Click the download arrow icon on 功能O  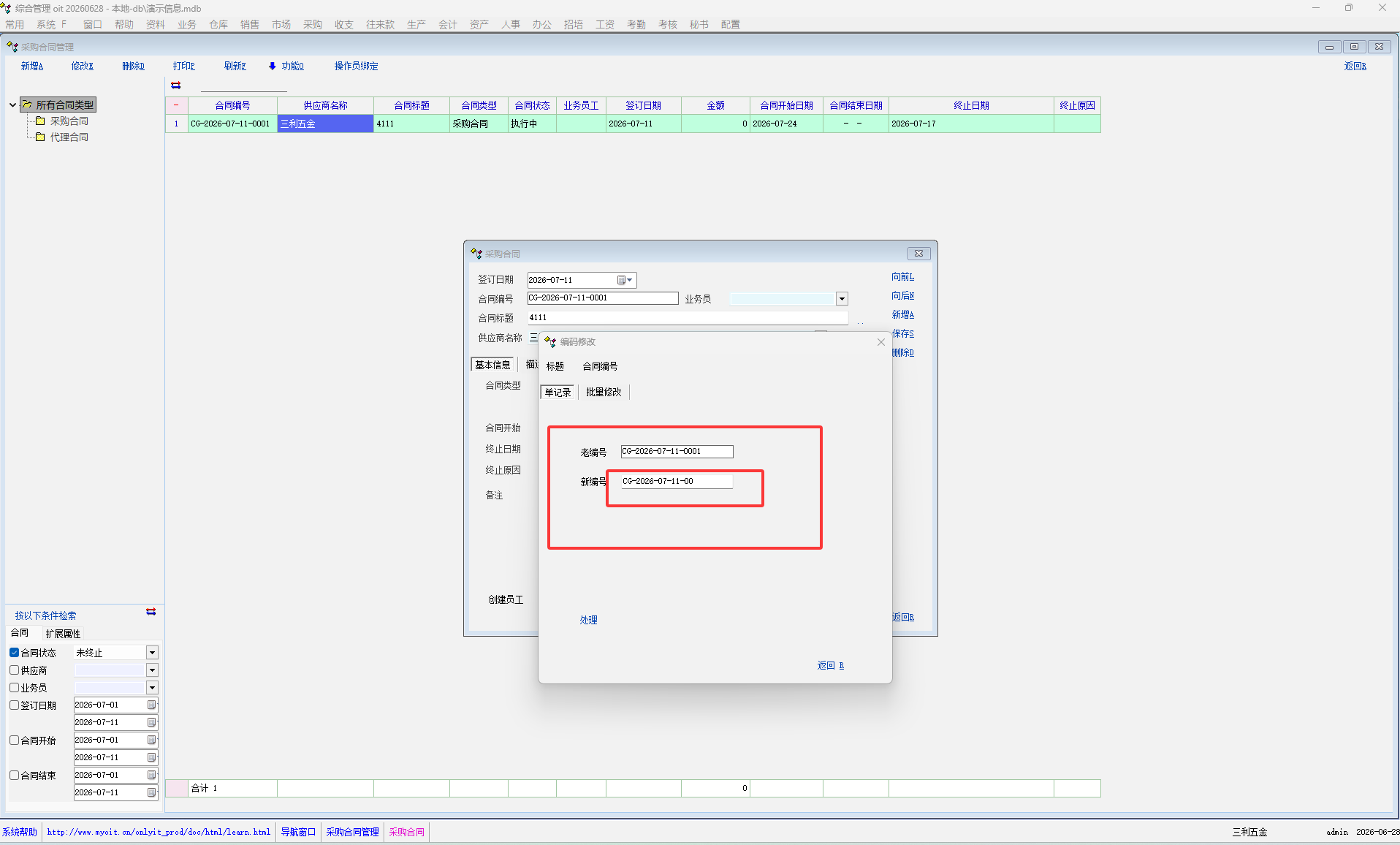pos(273,66)
